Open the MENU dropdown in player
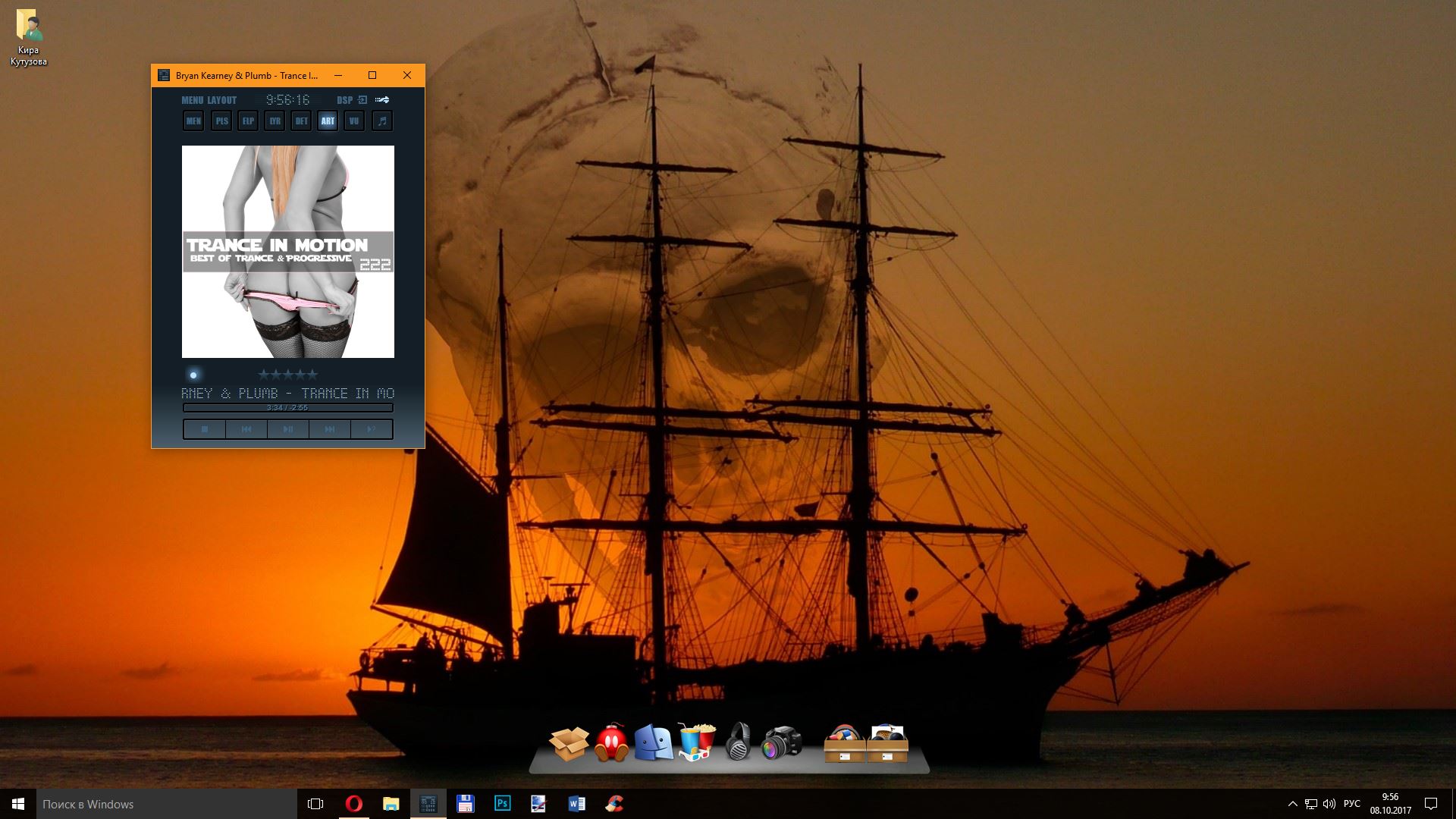The image size is (1456, 819). 192,100
